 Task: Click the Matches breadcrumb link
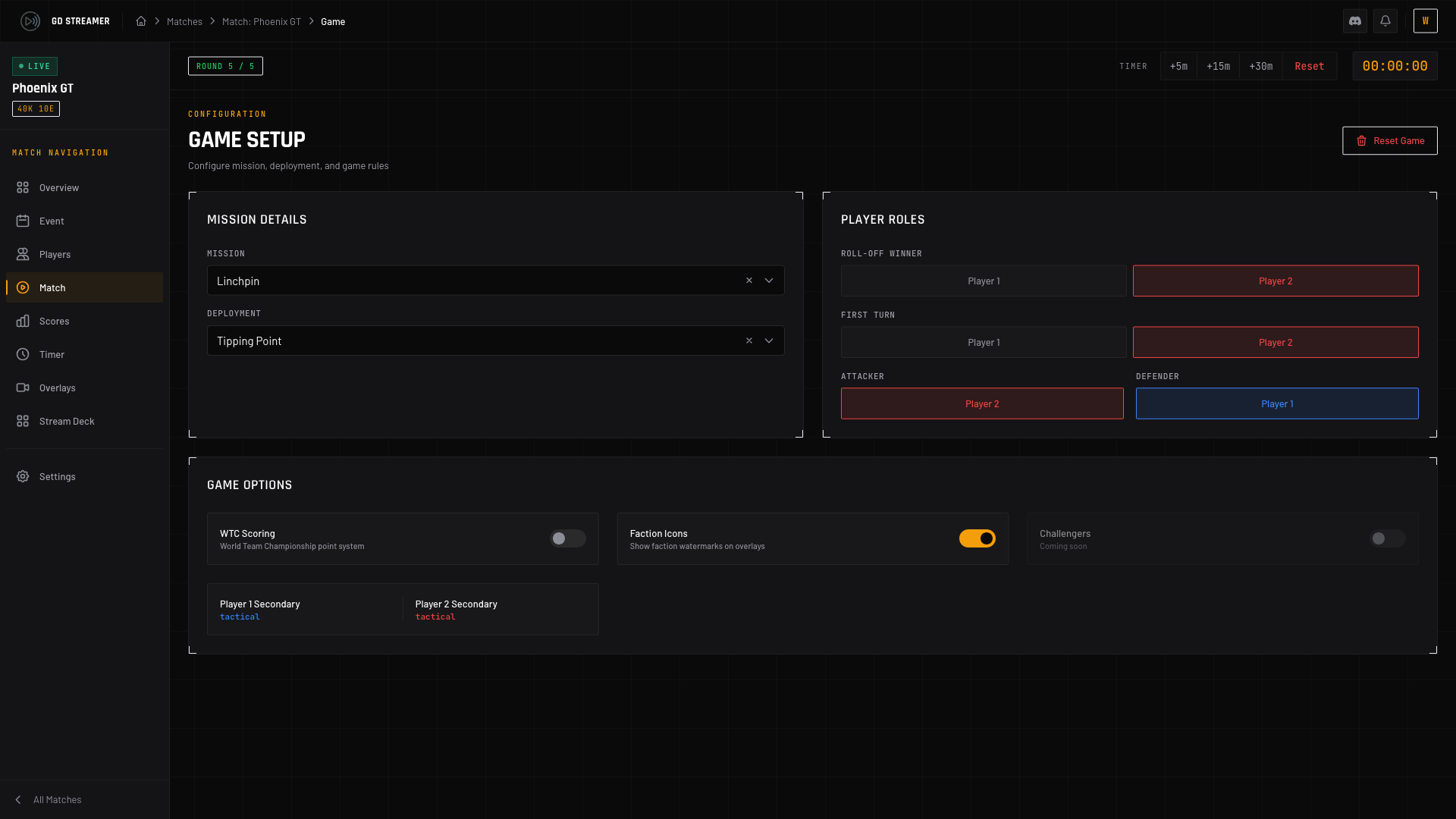tap(184, 21)
